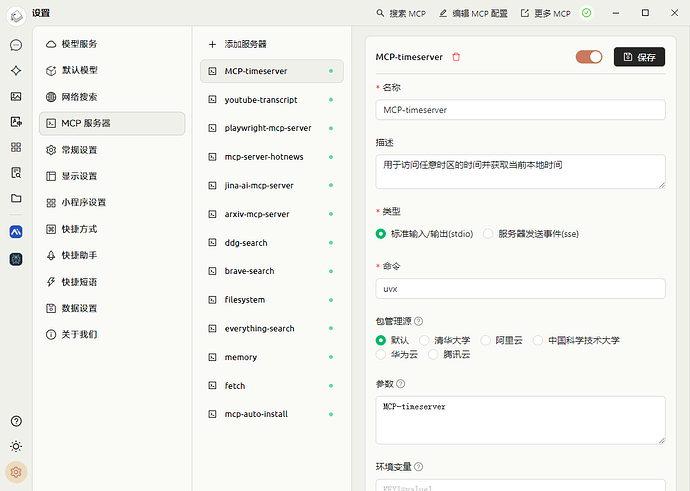Click the 描述 text area
The width and height of the screenshot is (690, 491).
pos(520,172)
